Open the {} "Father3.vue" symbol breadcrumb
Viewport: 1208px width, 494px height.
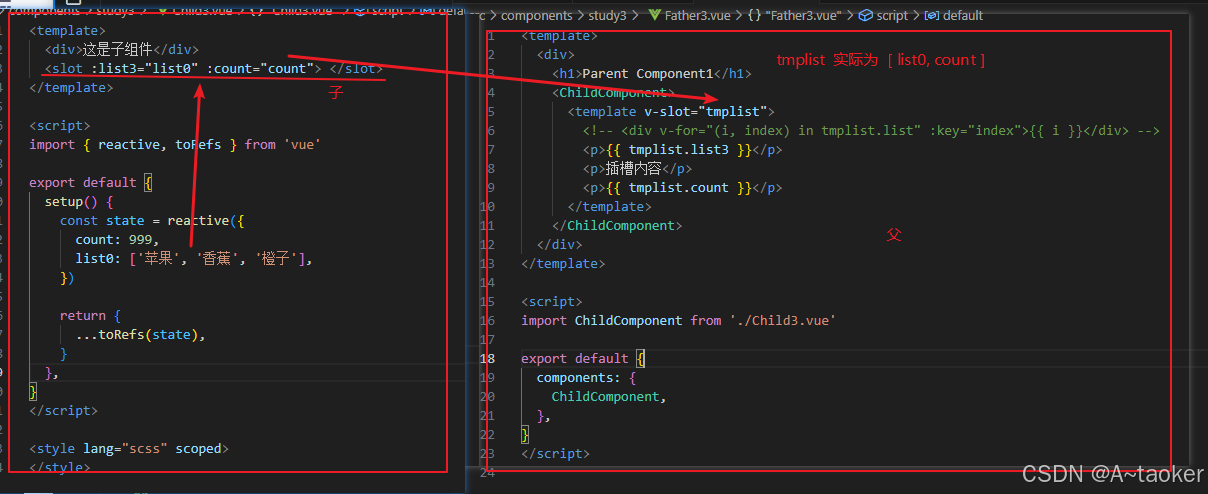point(796,15)
